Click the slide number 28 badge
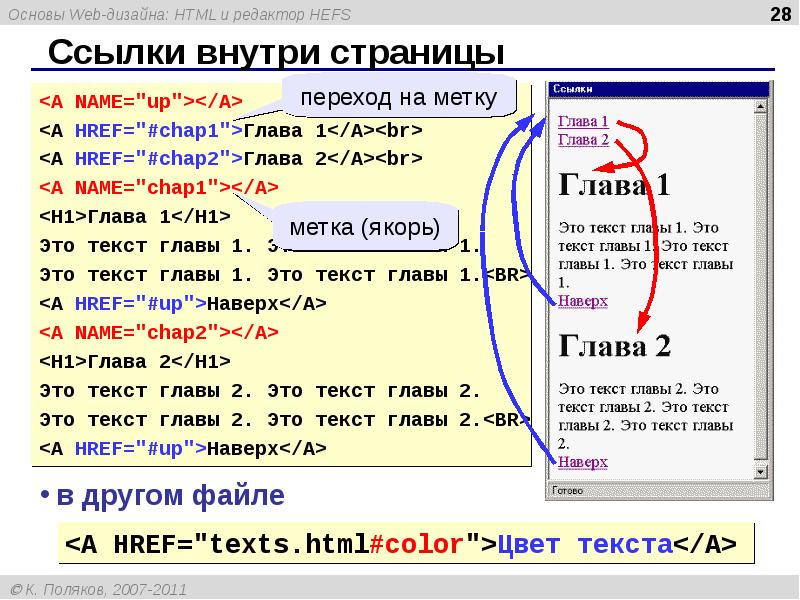Viewport: 800px width, 600px height. click(x=777, y=13)
